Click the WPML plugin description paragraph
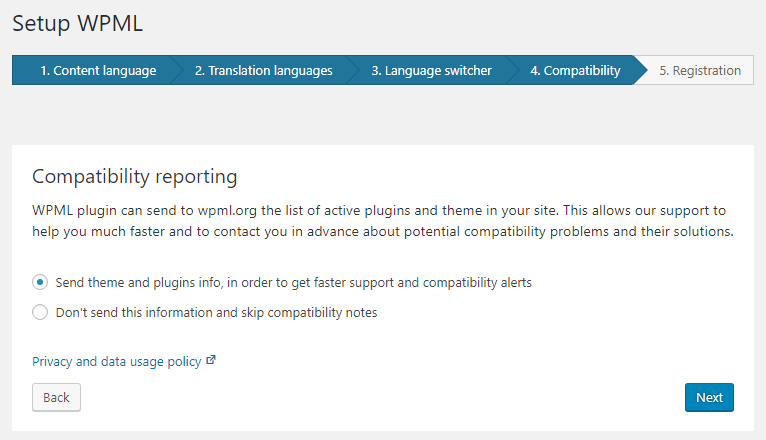The height and width of the screenshot is (440, 766). click(383, 221)
